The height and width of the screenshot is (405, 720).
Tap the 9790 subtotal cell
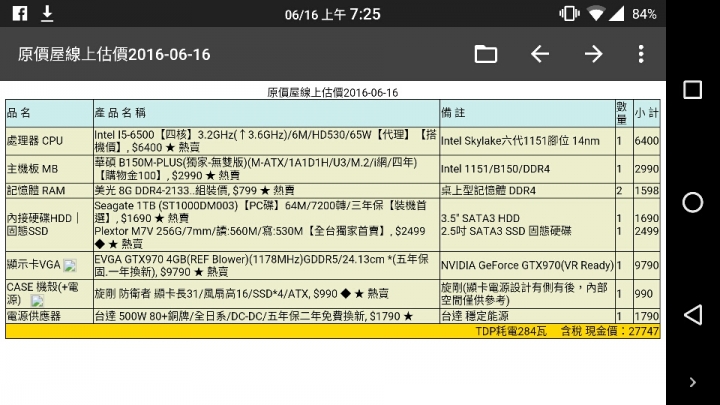click(x=647, y=265)
